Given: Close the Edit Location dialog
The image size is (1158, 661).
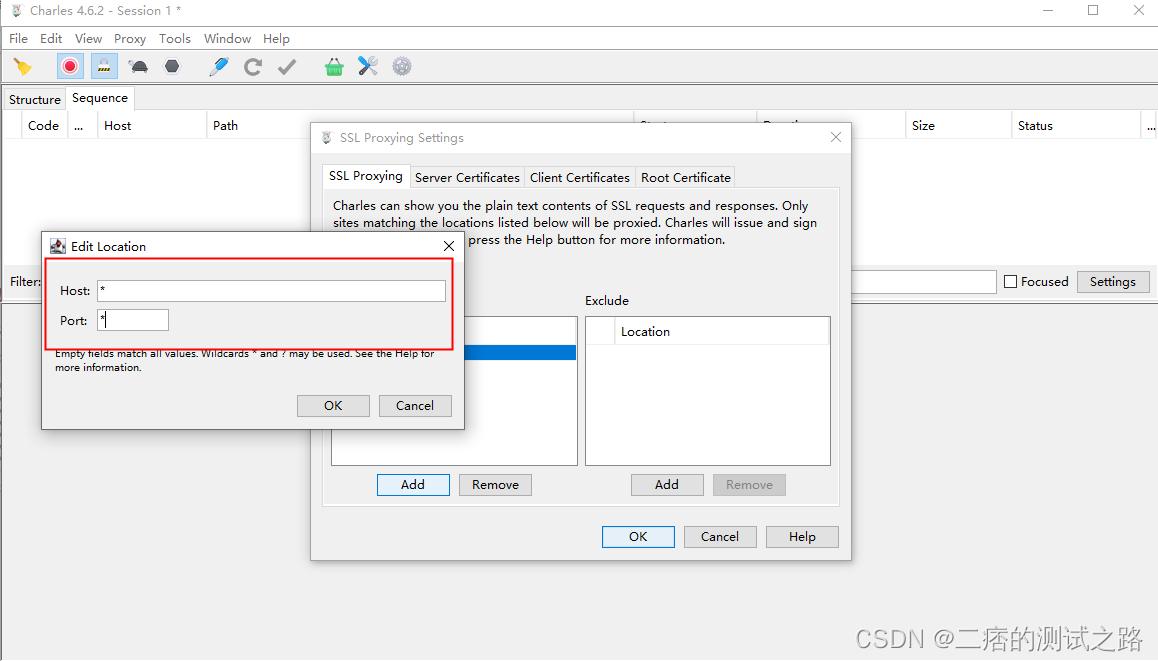Looking at the screenshot, I should (x=448, y=246).
